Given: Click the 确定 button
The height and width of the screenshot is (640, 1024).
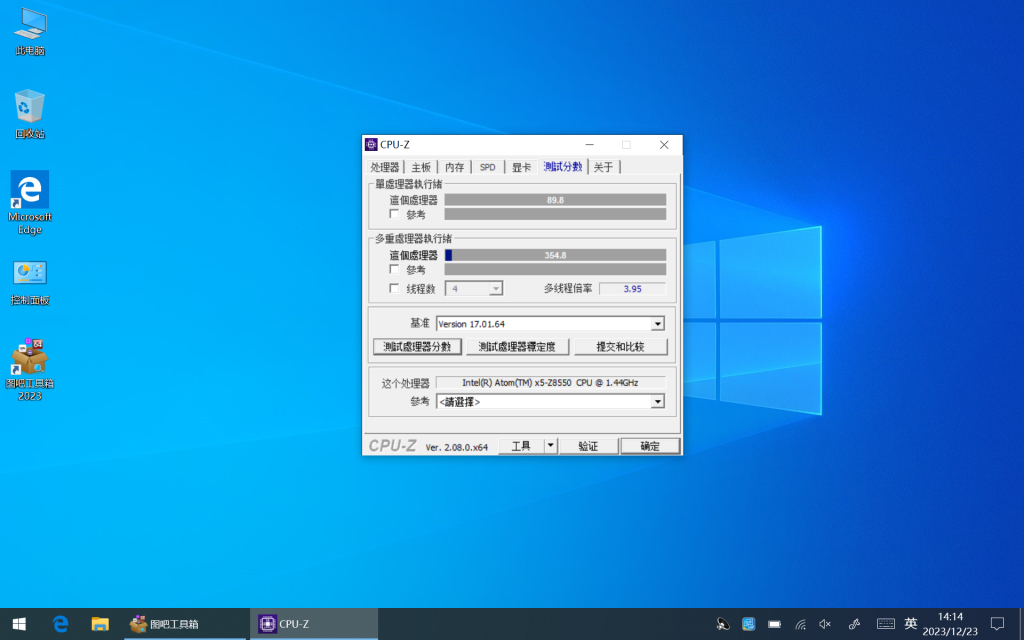Looking at the screenshot, I should coord(650,445).
